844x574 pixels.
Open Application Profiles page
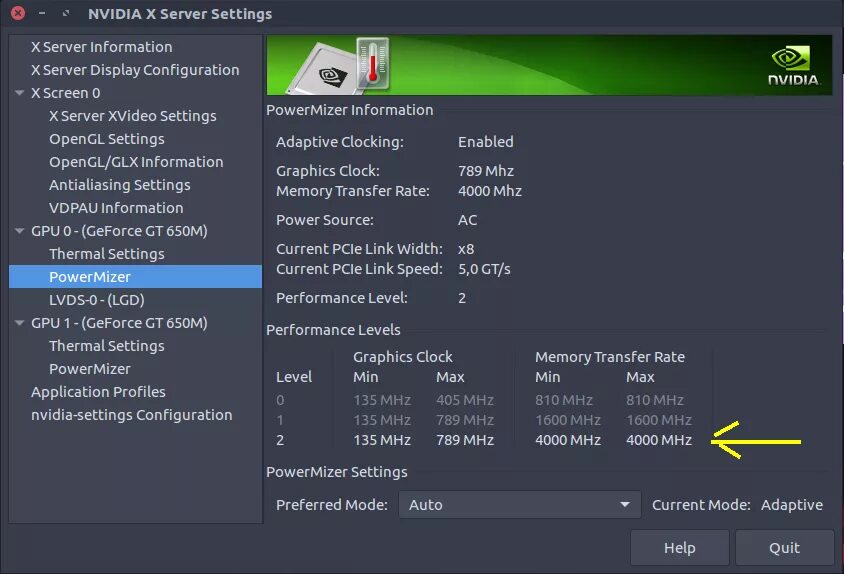pos(99,392)
